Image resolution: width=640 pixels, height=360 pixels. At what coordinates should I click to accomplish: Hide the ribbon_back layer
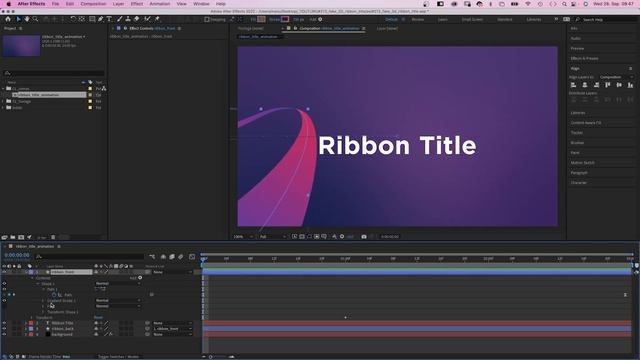point(4,329)
